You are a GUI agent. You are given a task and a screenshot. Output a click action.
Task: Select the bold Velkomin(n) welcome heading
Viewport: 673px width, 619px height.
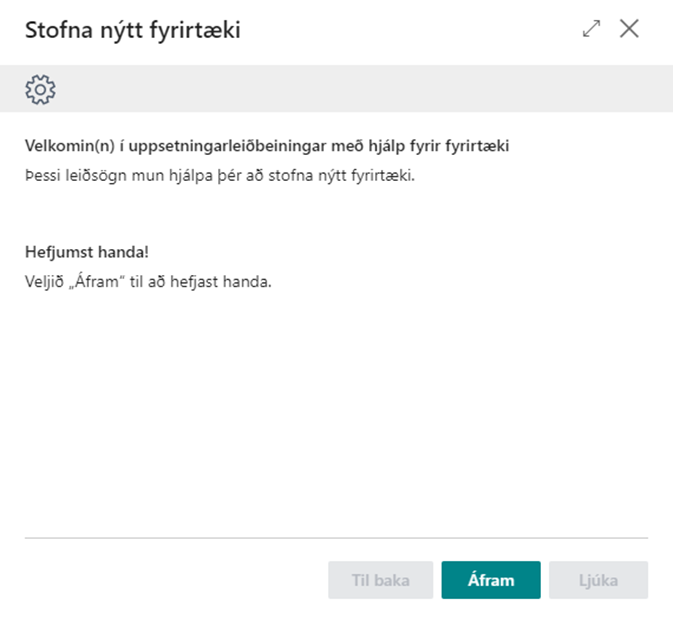click(x=266, y=147)
